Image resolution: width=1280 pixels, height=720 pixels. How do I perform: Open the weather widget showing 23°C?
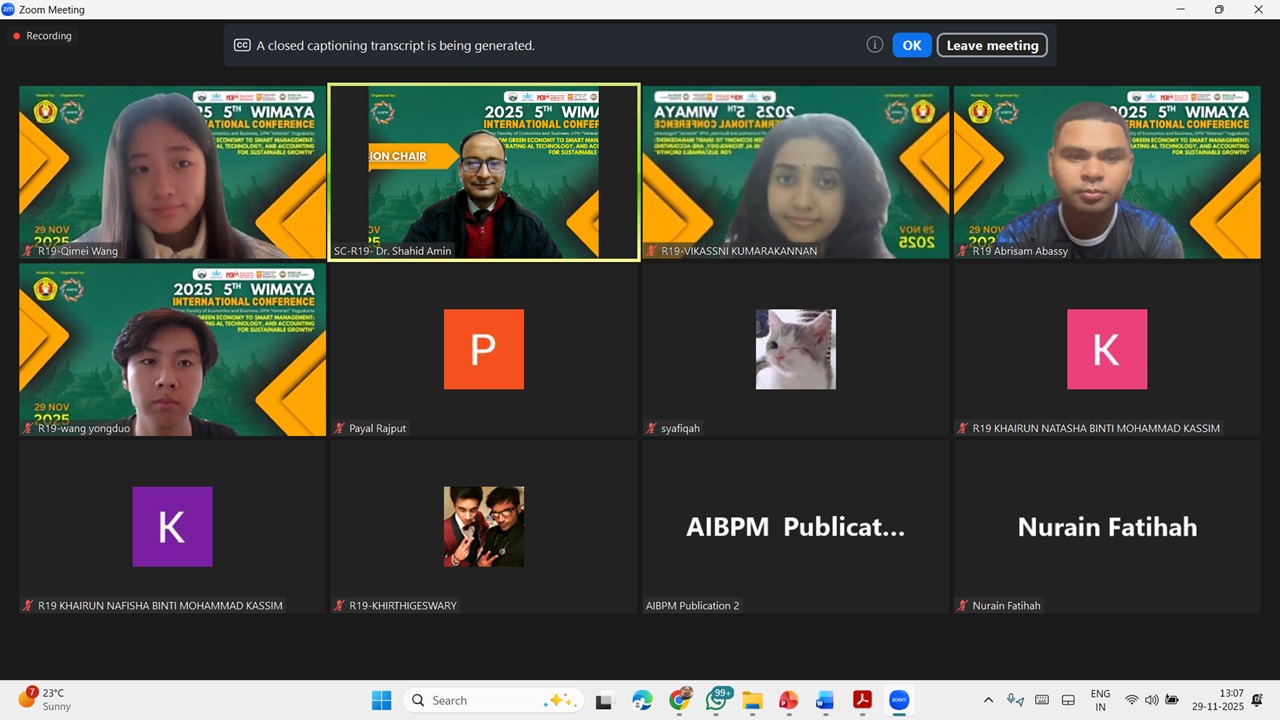pyautogui.click(x=45, y=699)
